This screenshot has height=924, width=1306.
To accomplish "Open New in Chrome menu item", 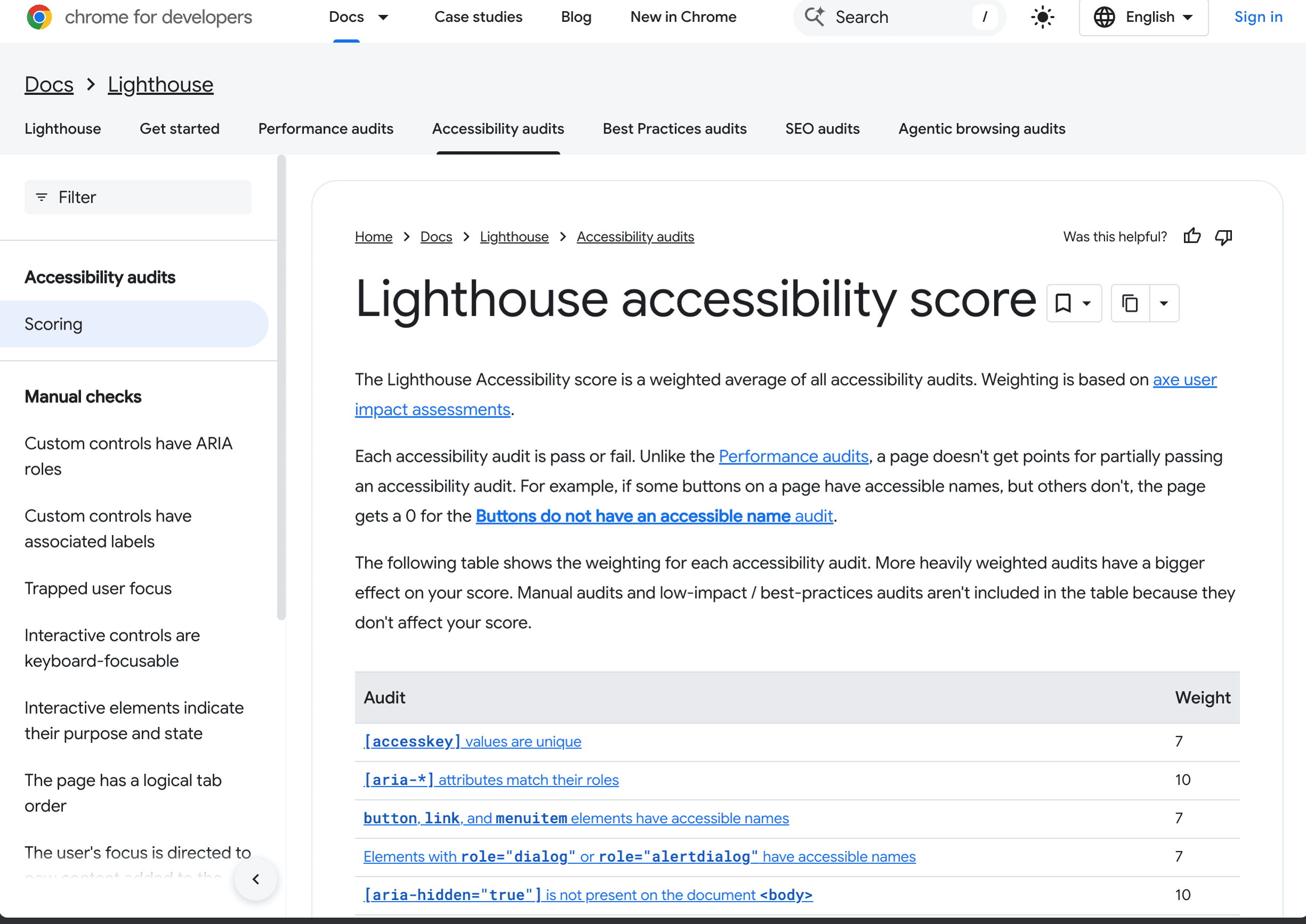I will (x=683, y=17).
